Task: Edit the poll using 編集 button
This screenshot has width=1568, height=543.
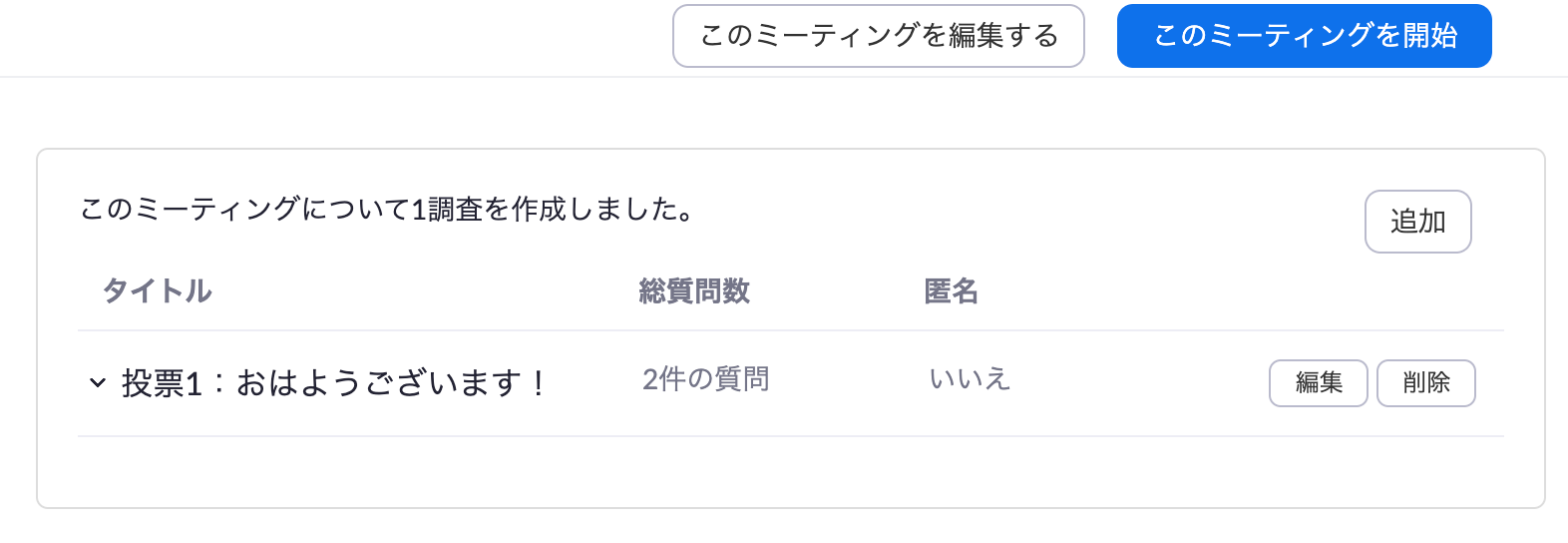Action: coord(1318,383)
